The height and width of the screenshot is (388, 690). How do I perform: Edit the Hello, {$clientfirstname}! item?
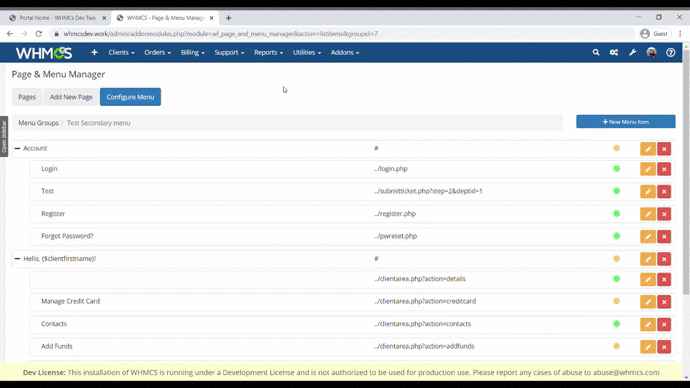coord(648,259)
